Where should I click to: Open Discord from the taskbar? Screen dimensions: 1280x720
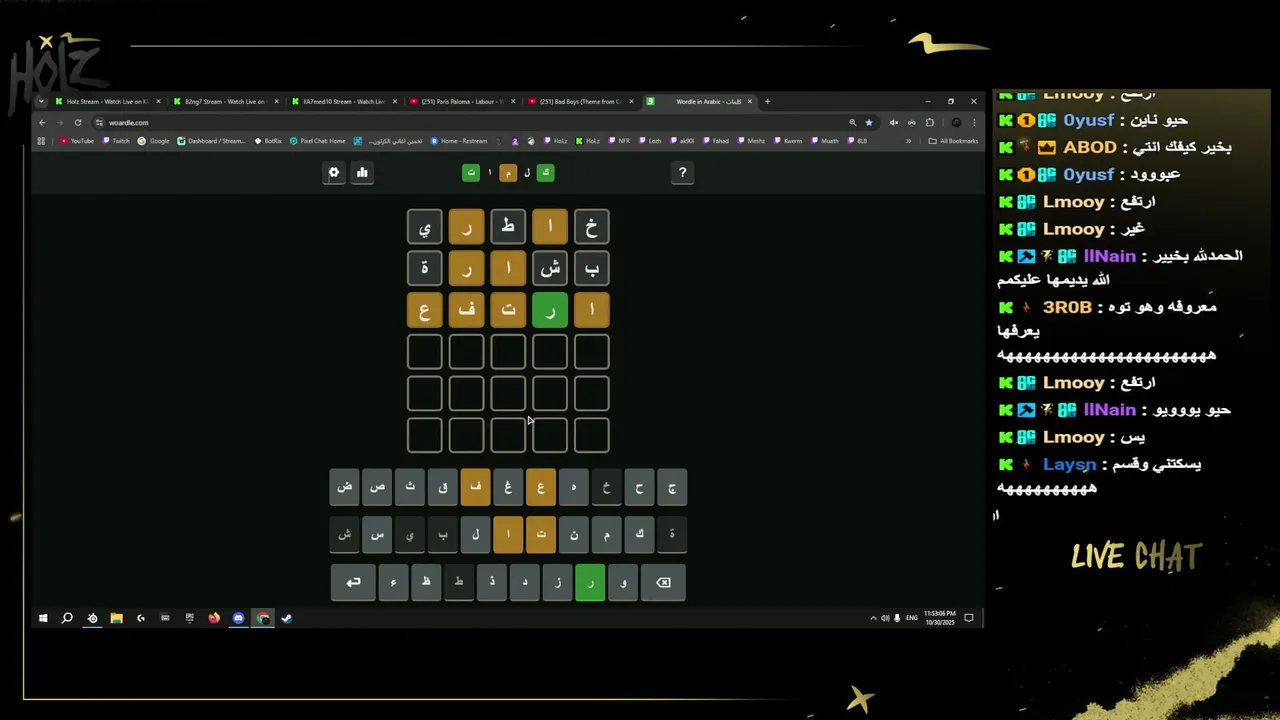point(238,618)
